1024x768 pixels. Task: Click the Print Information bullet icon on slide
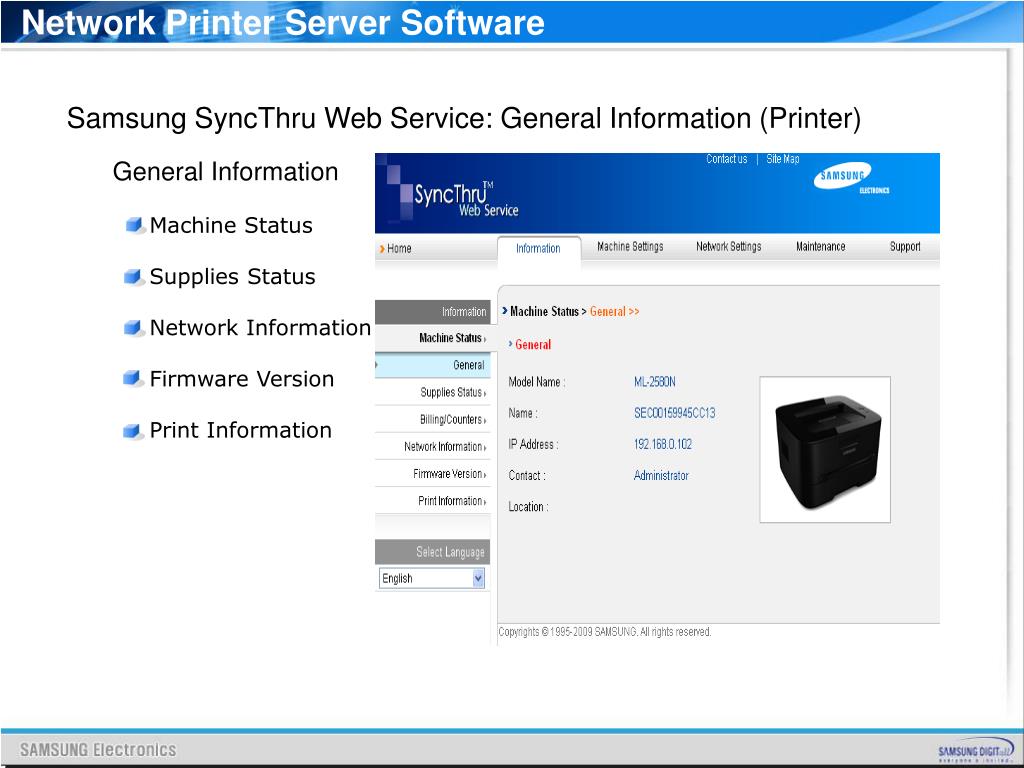click(133, 431)
